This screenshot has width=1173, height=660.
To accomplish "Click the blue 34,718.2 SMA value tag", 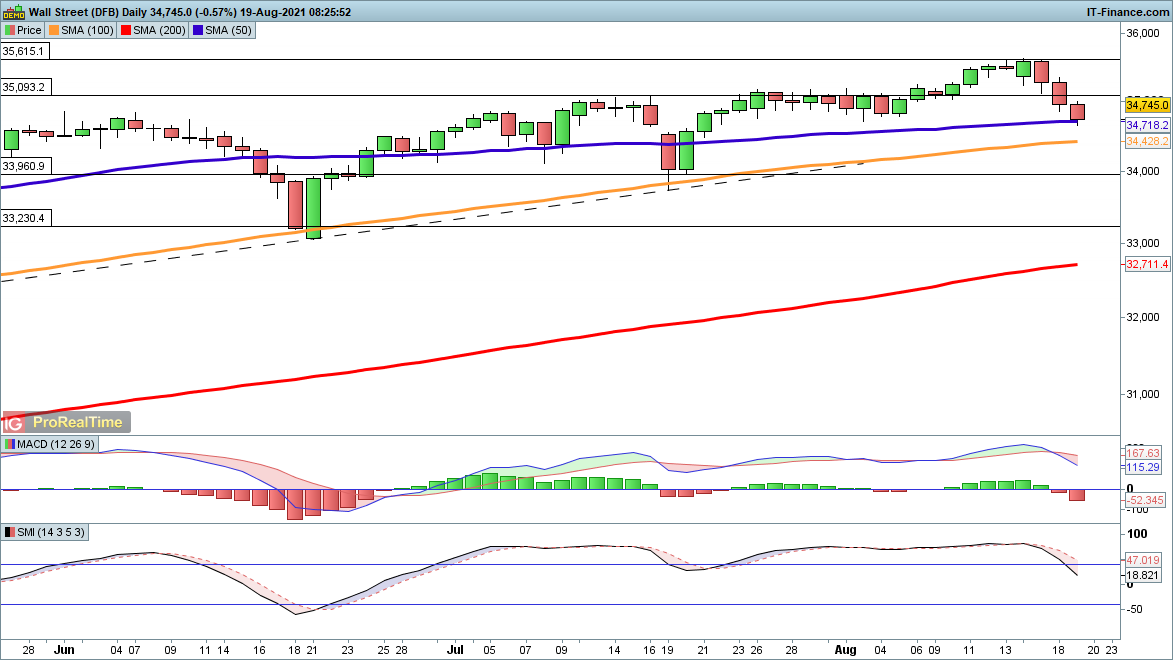I will click(x=1147, y=125).
